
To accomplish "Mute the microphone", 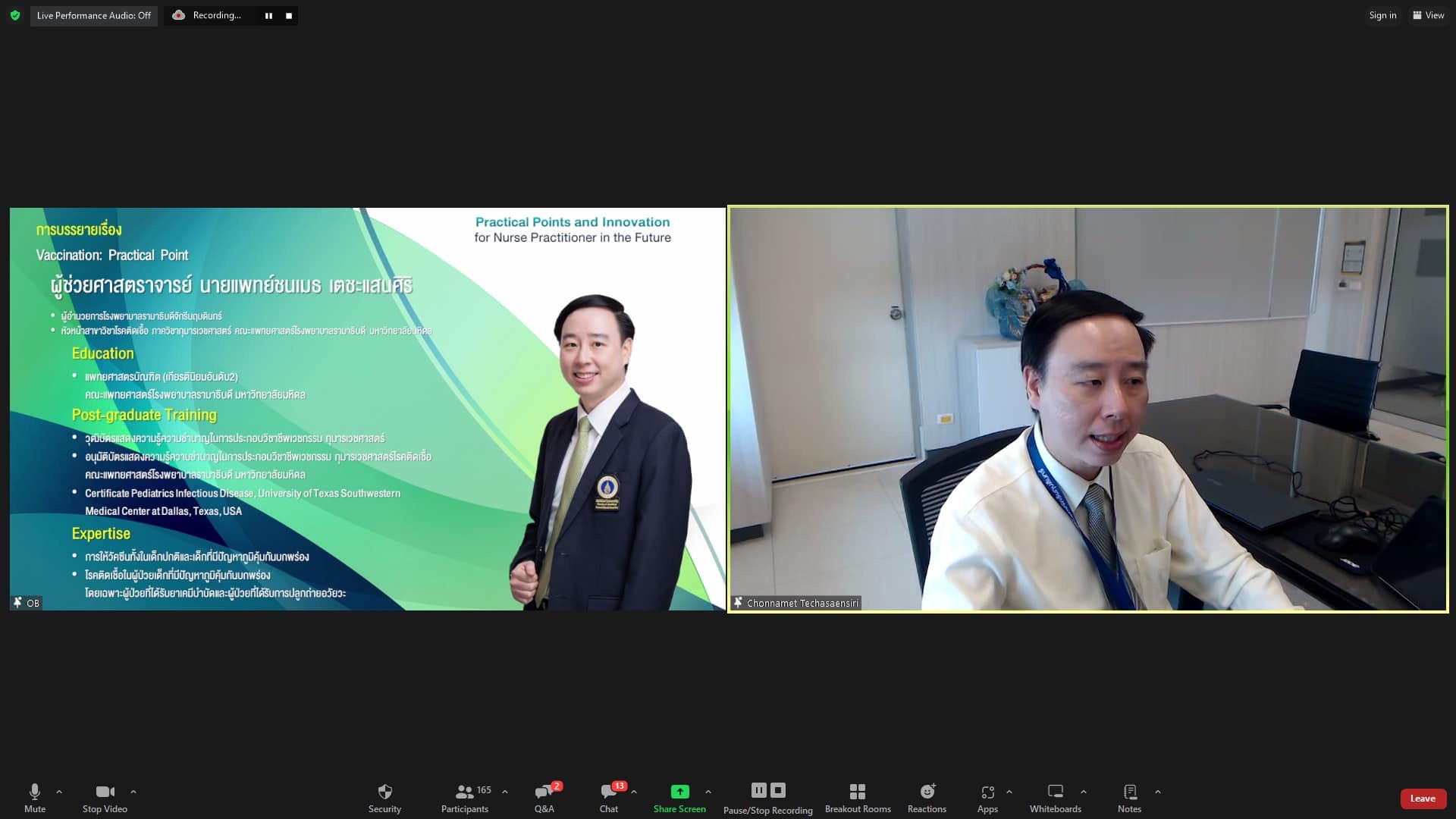I will [35, 798].
